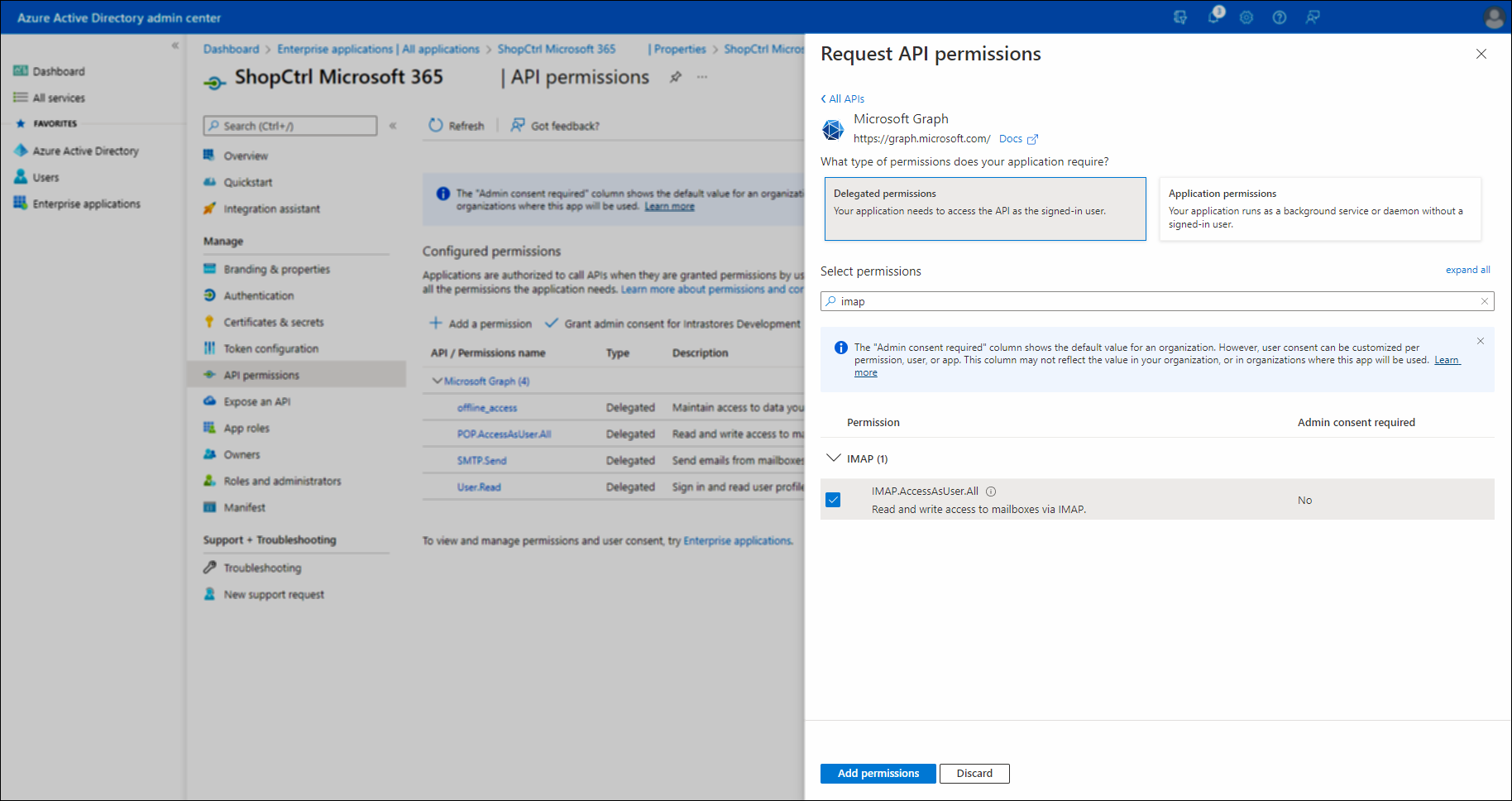Go to Enterprise applications | All applications breadcrumb
This screenshot has height=801, width=1512.
coord(378,49)
